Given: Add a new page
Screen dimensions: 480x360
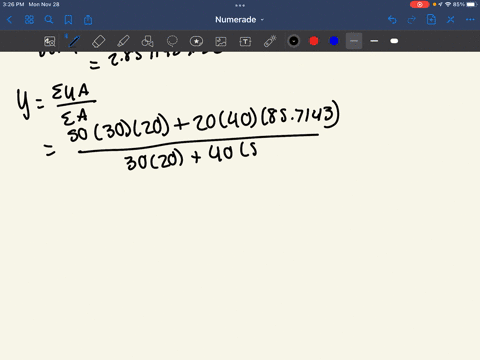Looking at the screenshot, I should click(x=431, y=20).
